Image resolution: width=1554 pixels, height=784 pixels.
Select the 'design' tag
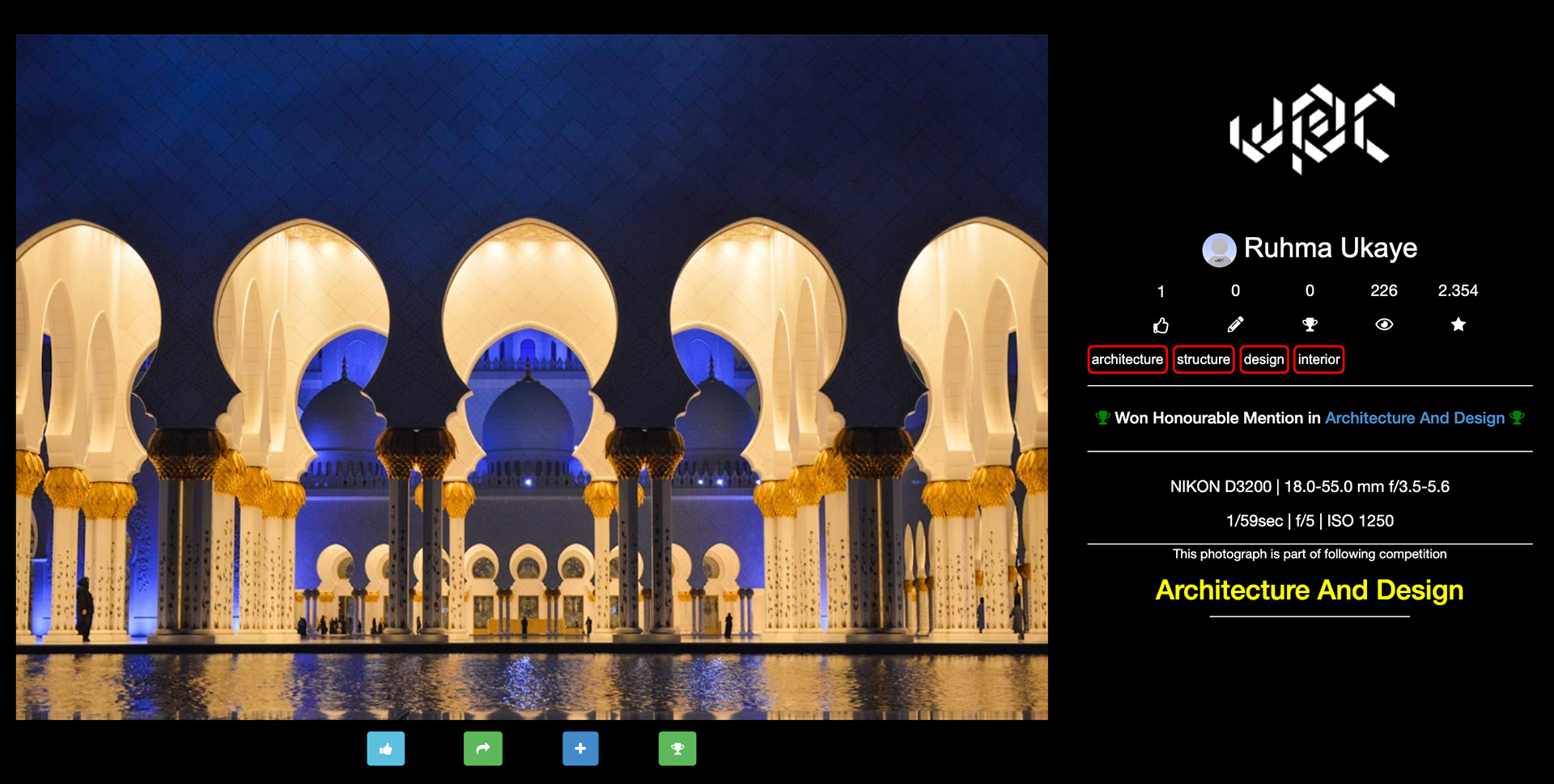click(1264, 359)
